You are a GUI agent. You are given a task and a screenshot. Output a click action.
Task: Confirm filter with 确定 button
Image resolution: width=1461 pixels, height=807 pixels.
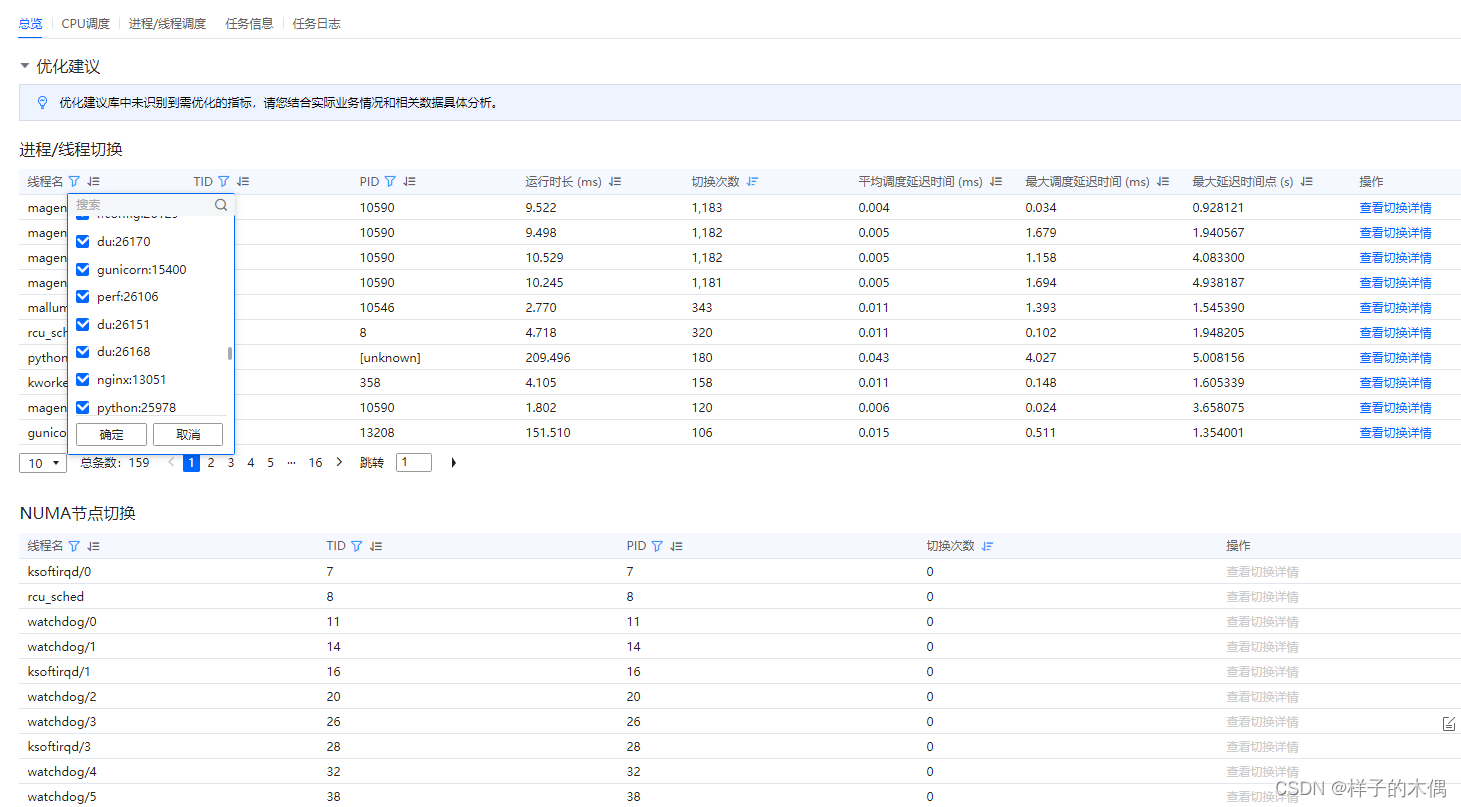pyautogui.click(x=112, y=435)
